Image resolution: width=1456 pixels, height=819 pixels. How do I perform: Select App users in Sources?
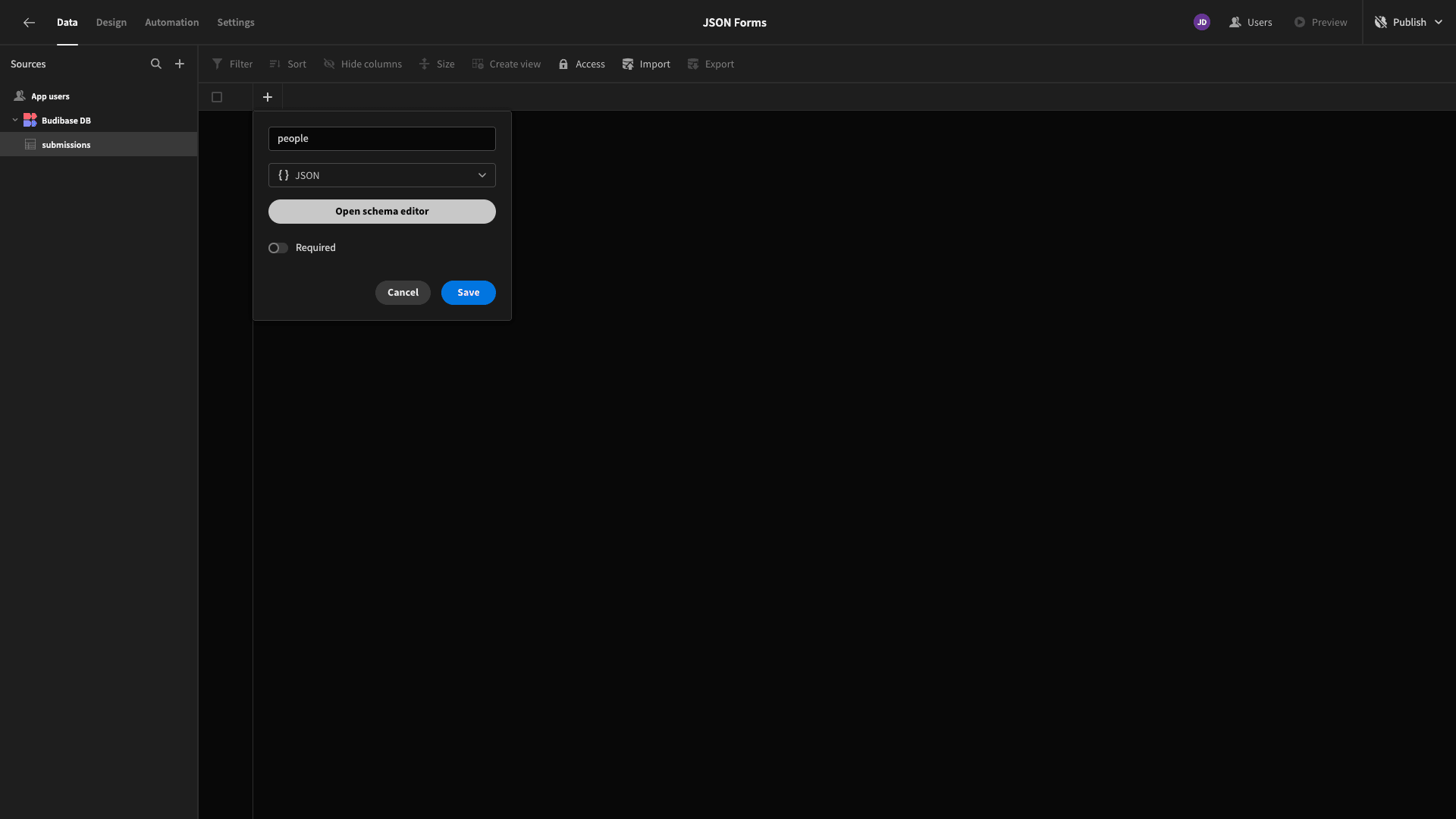point(99,96)
